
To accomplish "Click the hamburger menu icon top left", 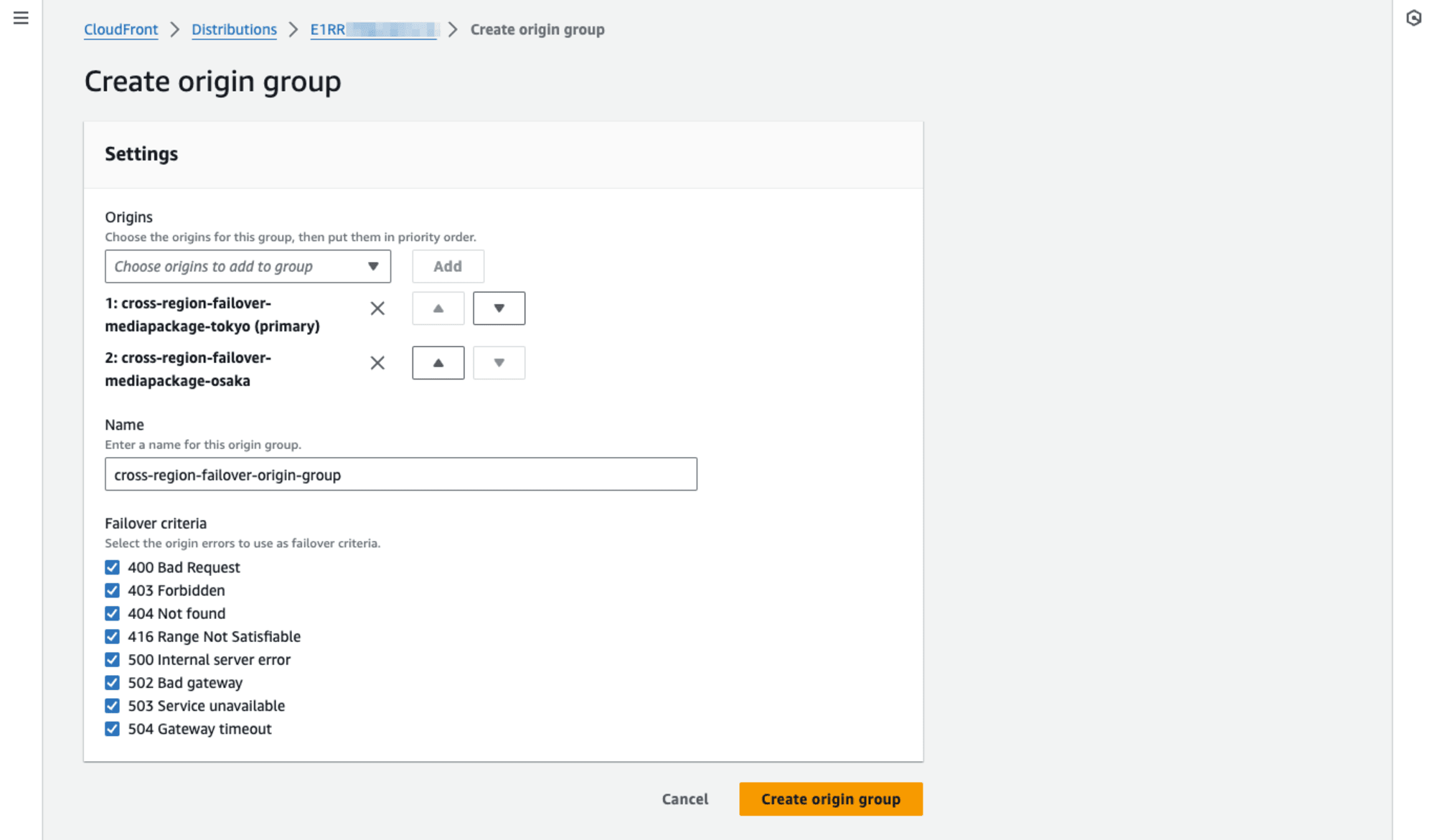I will point(21,18).
